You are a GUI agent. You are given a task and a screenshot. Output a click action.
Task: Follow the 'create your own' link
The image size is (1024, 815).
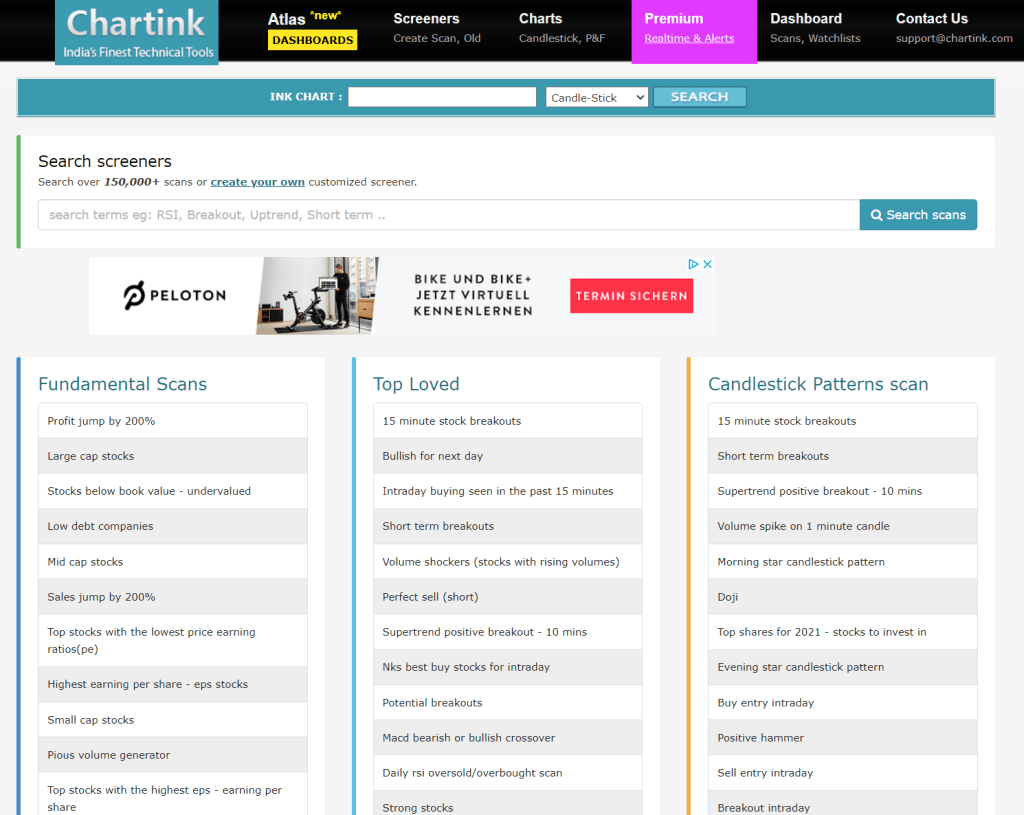coord(257,182)
